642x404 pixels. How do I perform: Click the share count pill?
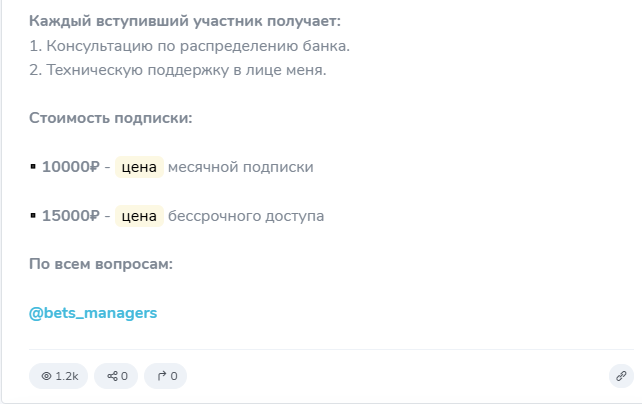(x=116, y=376)
